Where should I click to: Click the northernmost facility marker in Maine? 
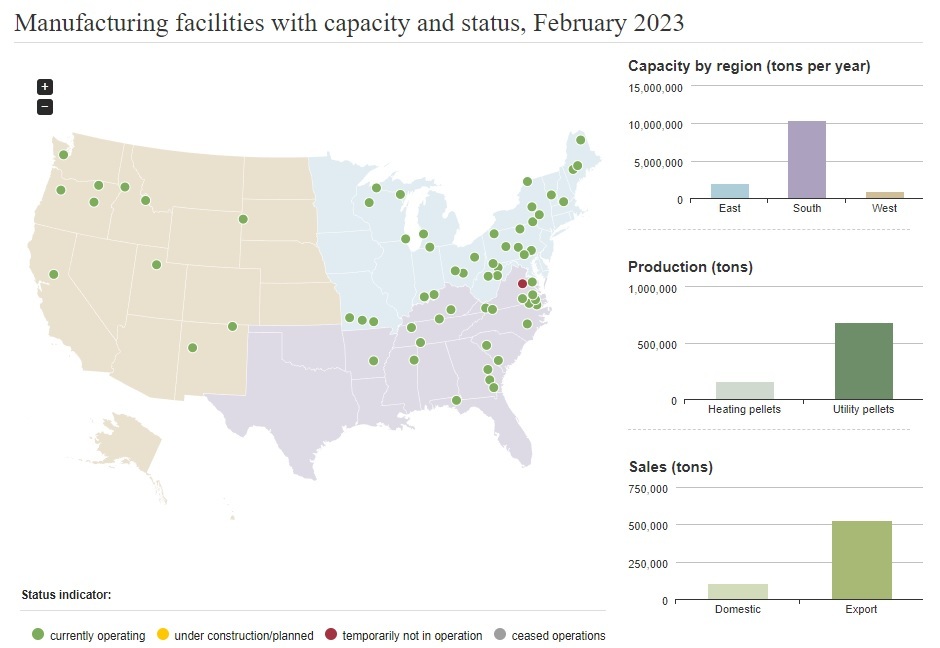point(580,140)
